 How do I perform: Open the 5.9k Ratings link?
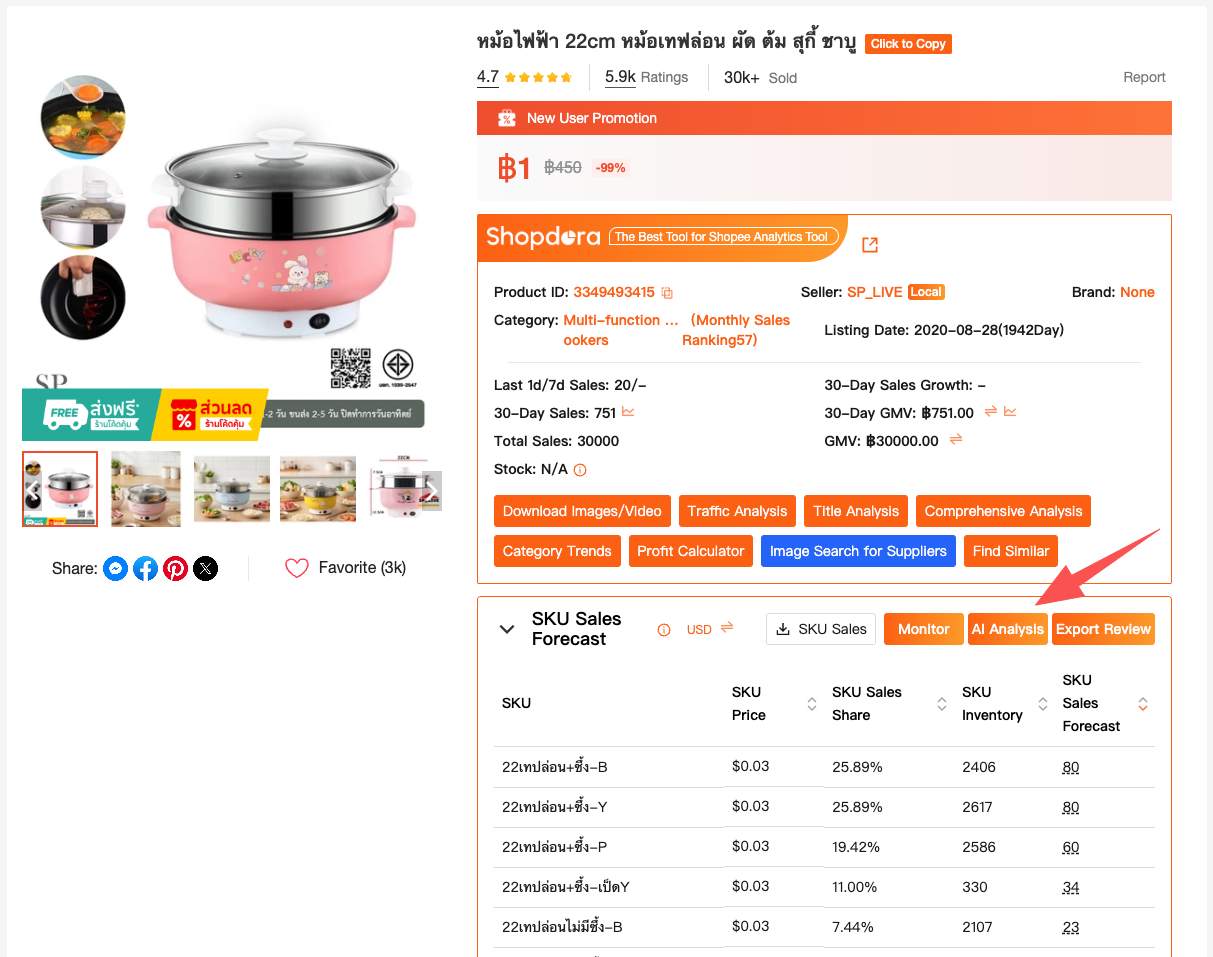pyautogui.click(x=647, y=77)
